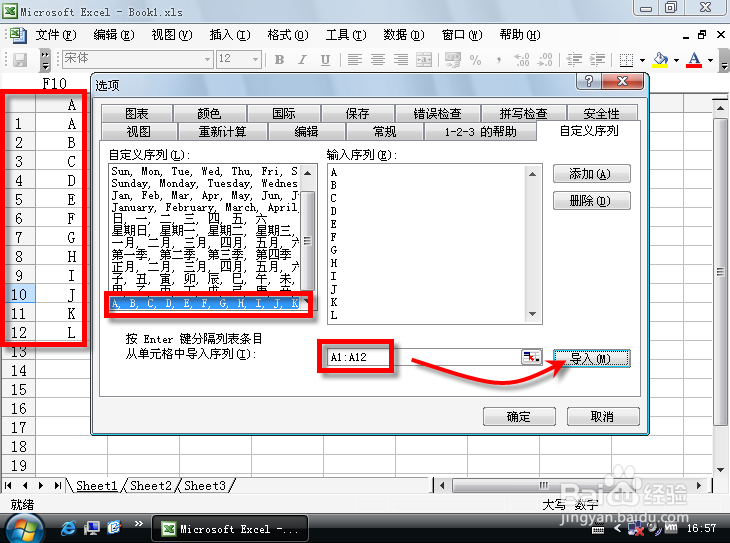Click 删除 button
Image resolution: width=730 pixels, height=543 pixels.
click(x=591, y=201)
